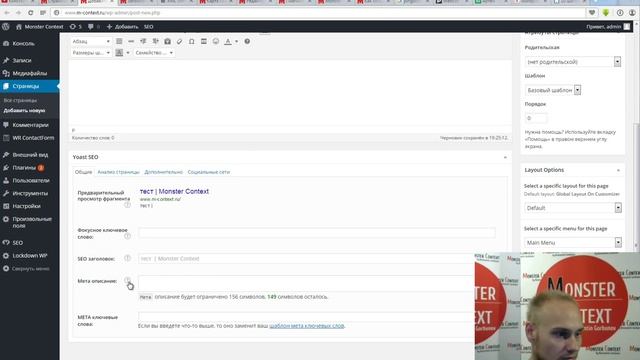Open the Main Menu selection dropdown

tap(573, 242)
